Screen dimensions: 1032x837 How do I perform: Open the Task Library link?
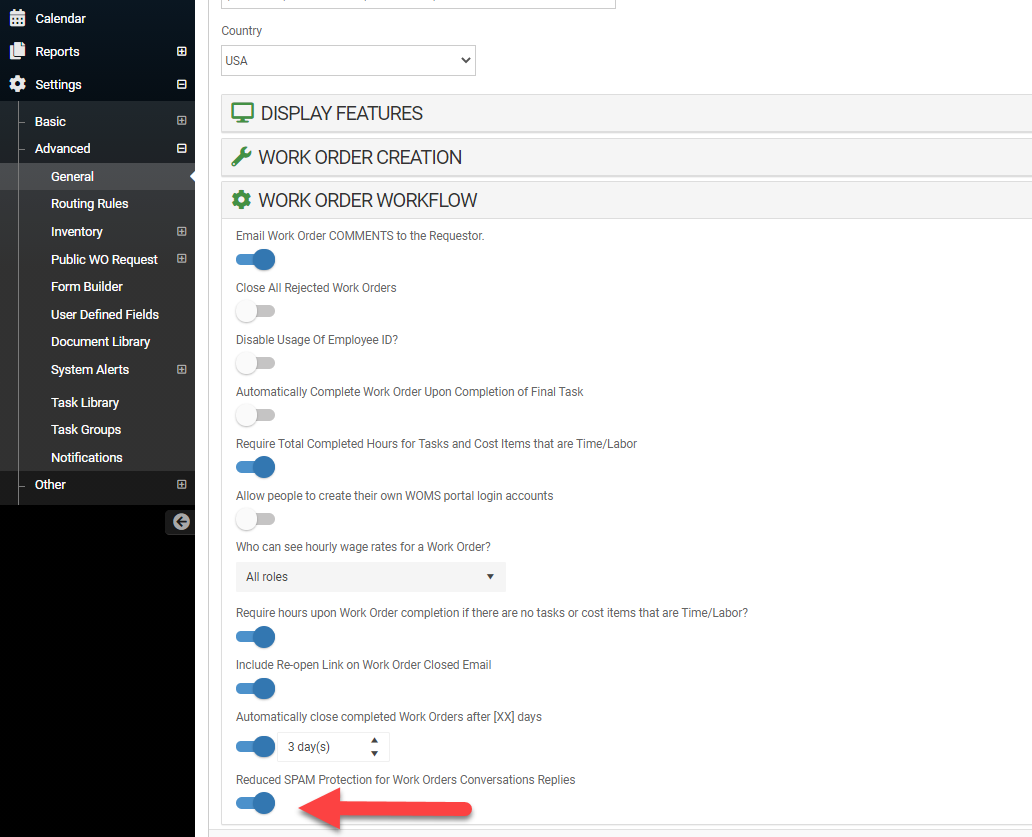point(85,402)
